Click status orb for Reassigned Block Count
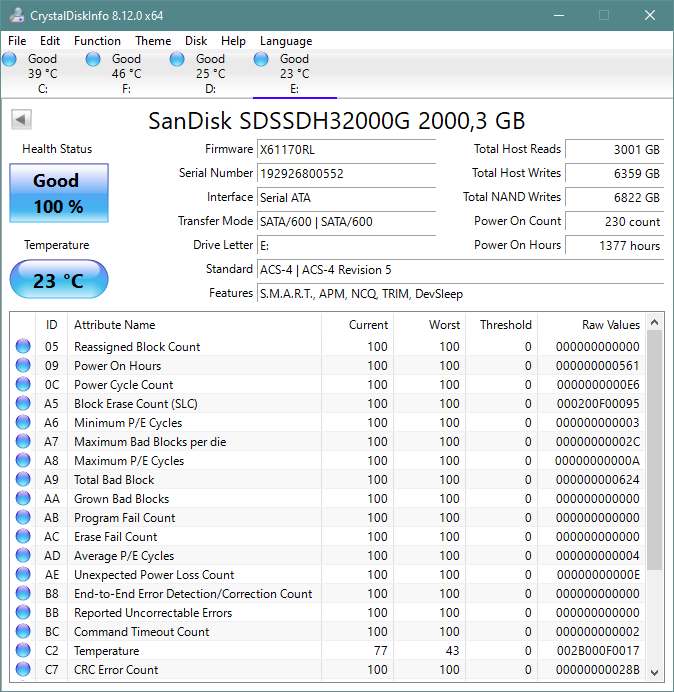The width and height of the screenshot is (674, 692). (23, 346)
